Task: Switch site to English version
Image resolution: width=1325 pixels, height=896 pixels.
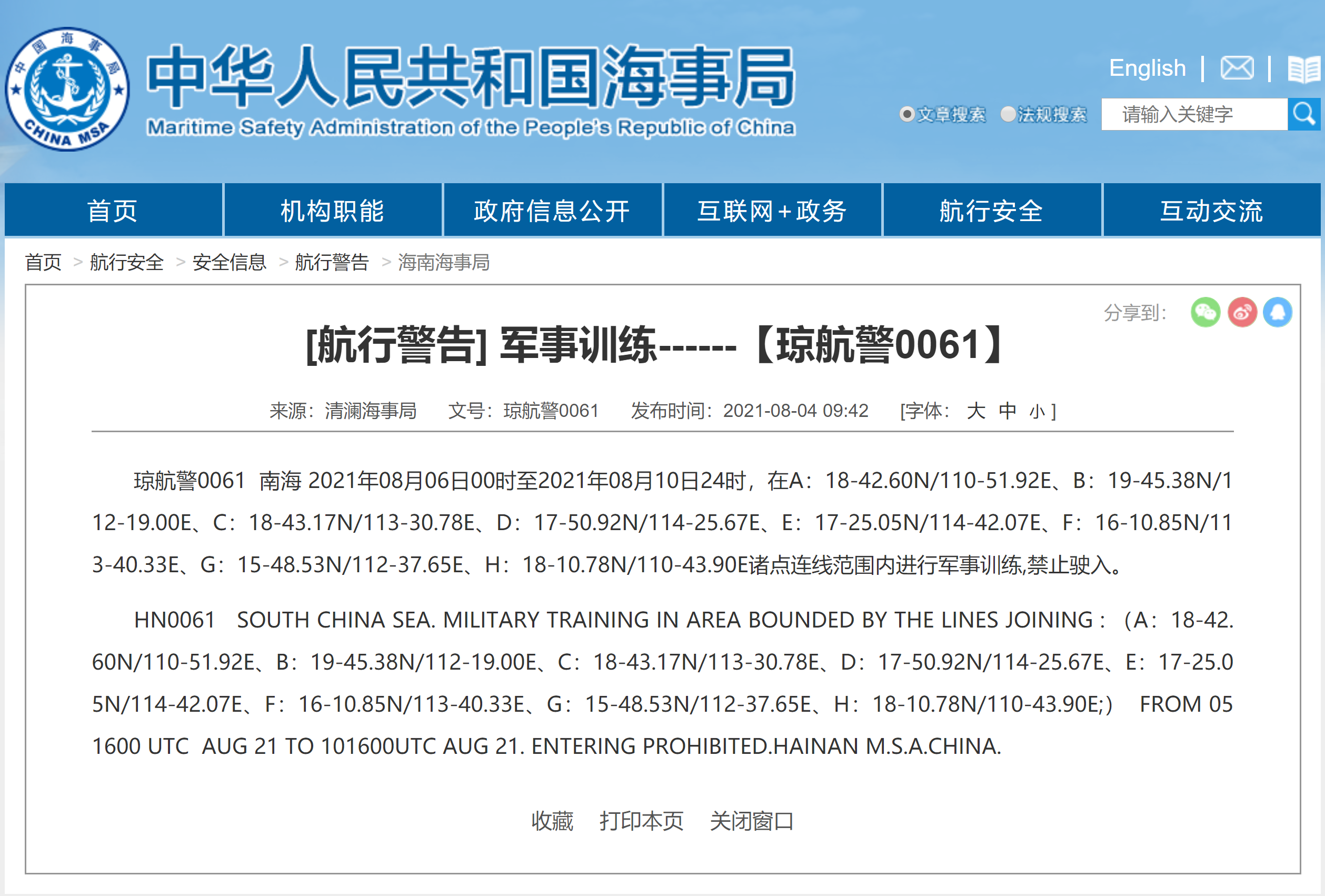Action: pos(1147,68)
